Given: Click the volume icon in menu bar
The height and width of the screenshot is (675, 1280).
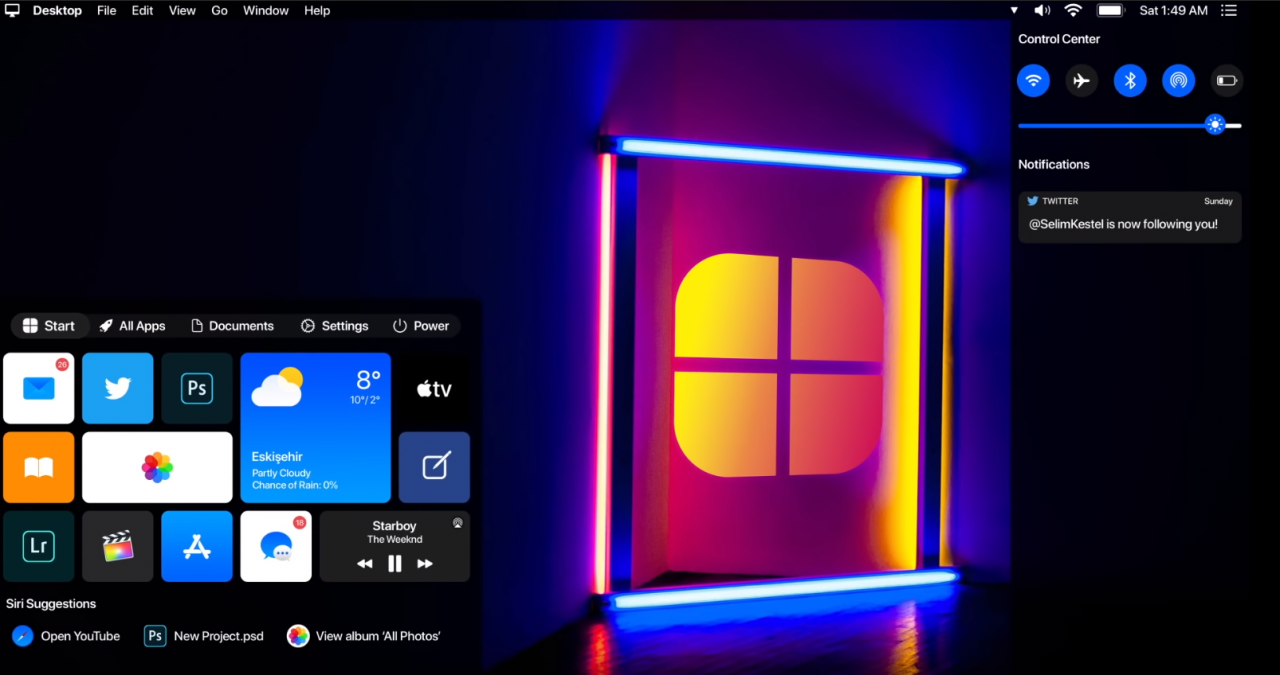Looking at the screenshot, I should (1042, 10).
